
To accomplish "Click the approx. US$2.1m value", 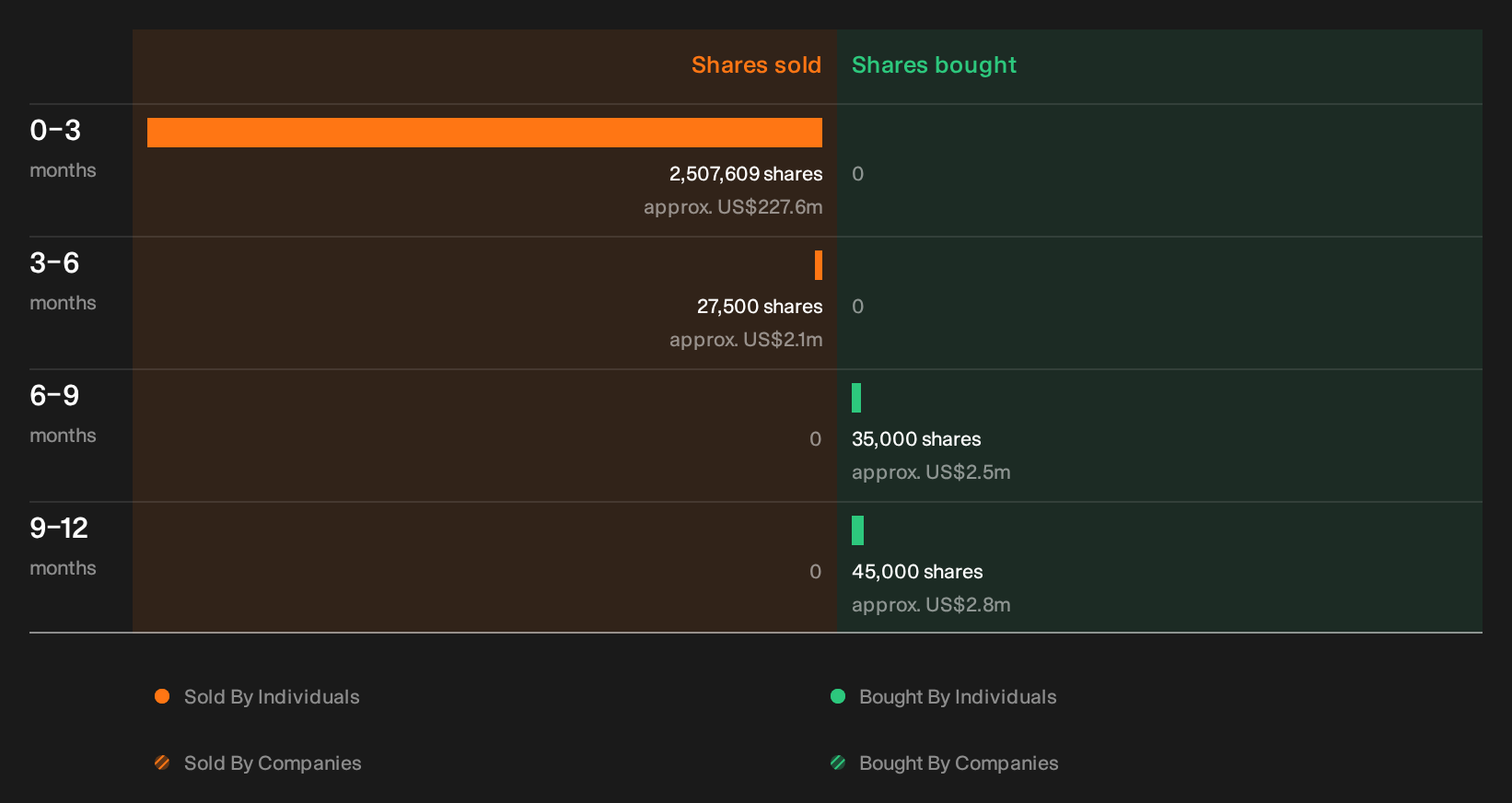I will [x=746, y=340].
